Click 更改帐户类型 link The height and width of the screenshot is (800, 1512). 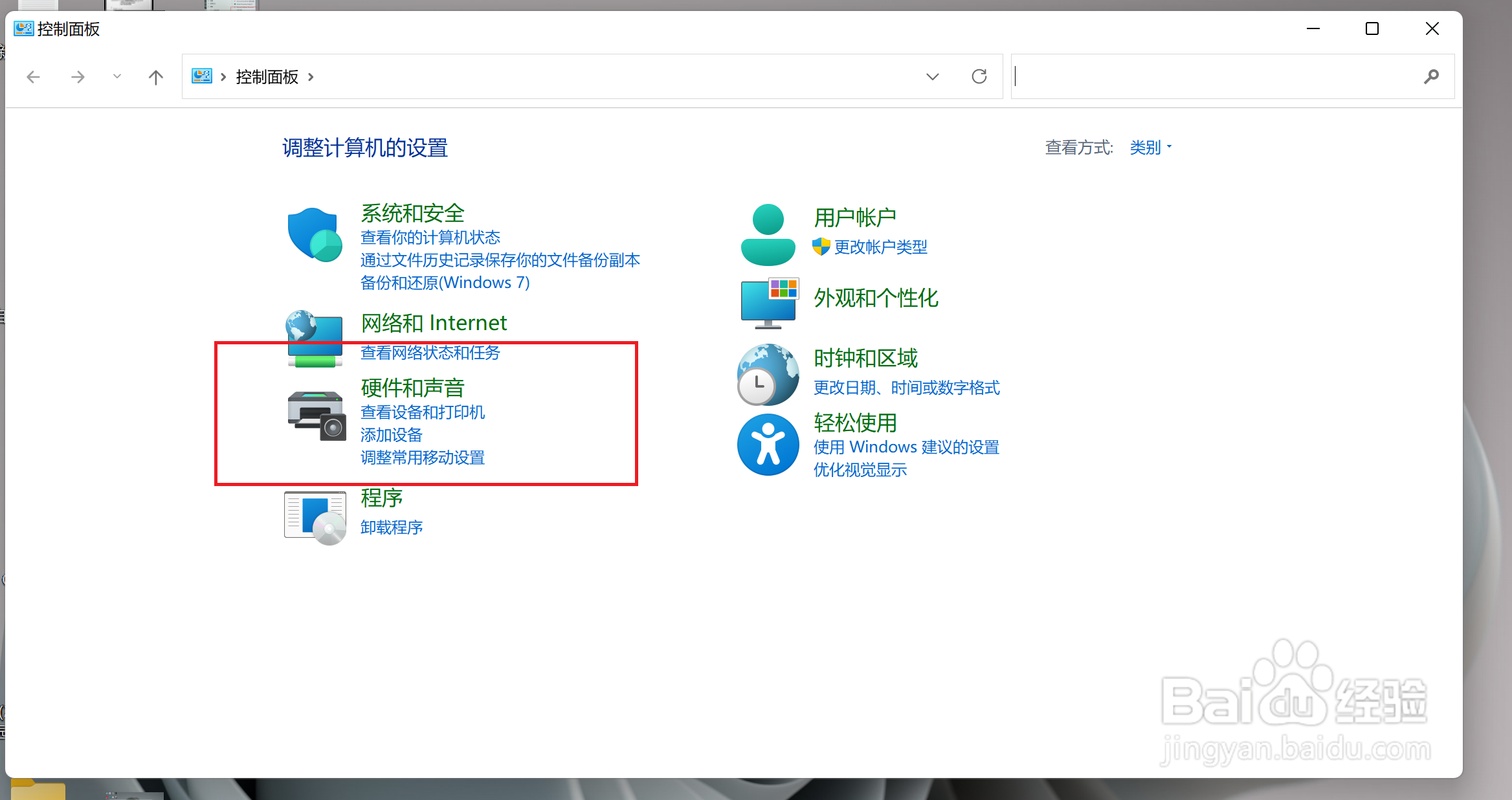pyautogui.click(x=880, y=247)
